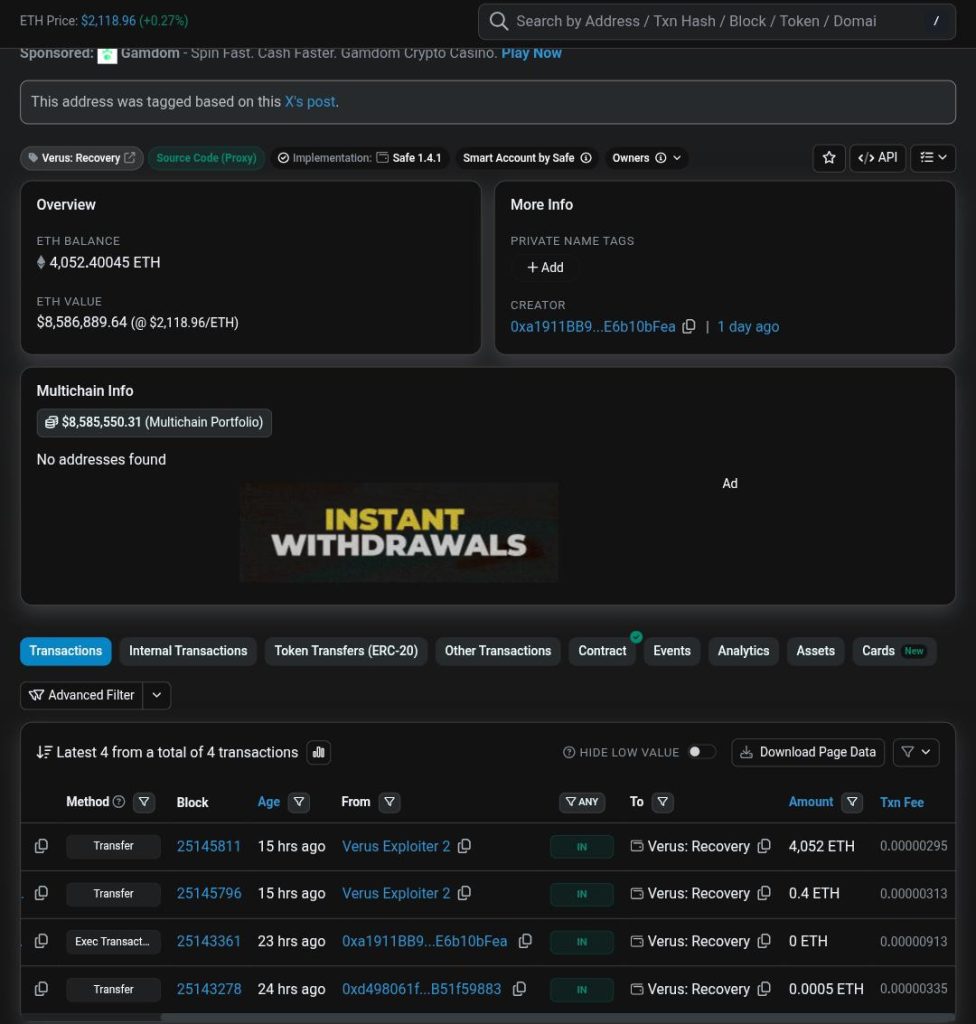The image size is (976, 1024).
Task: Open the Analytics tab
Action: [x=743, y=651]
